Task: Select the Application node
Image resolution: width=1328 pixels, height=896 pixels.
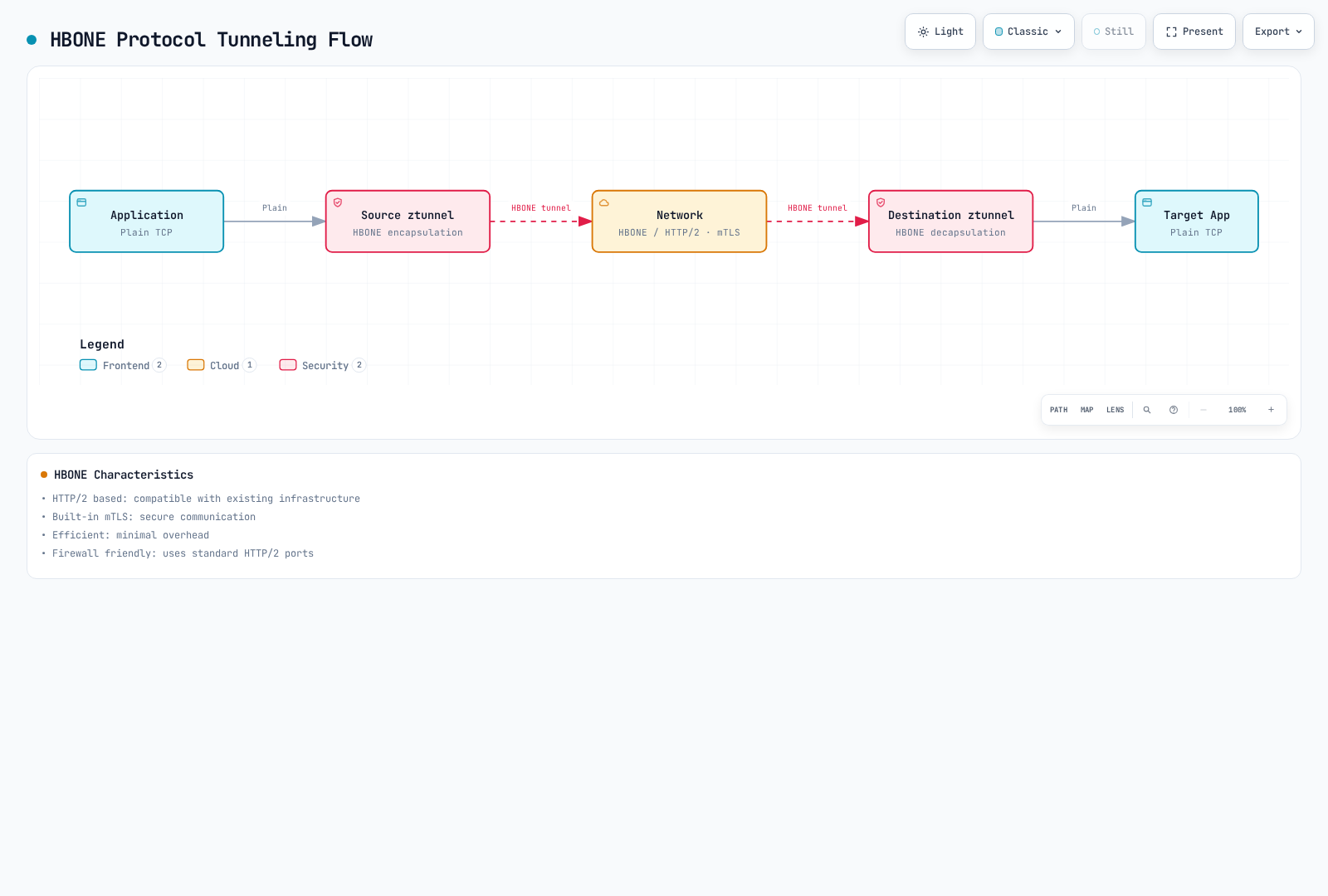Action: [x=147, y=222]
